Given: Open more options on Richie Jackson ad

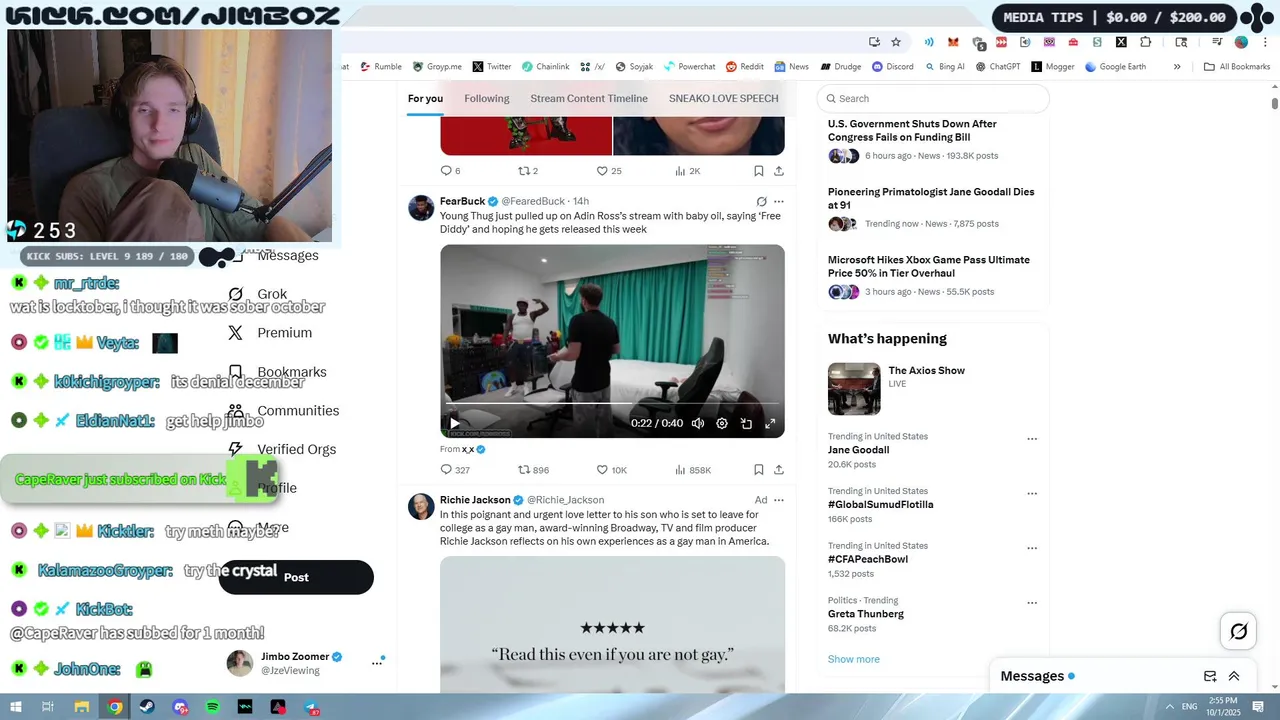Looking at the screenshot, I should (x=779, y=500).
